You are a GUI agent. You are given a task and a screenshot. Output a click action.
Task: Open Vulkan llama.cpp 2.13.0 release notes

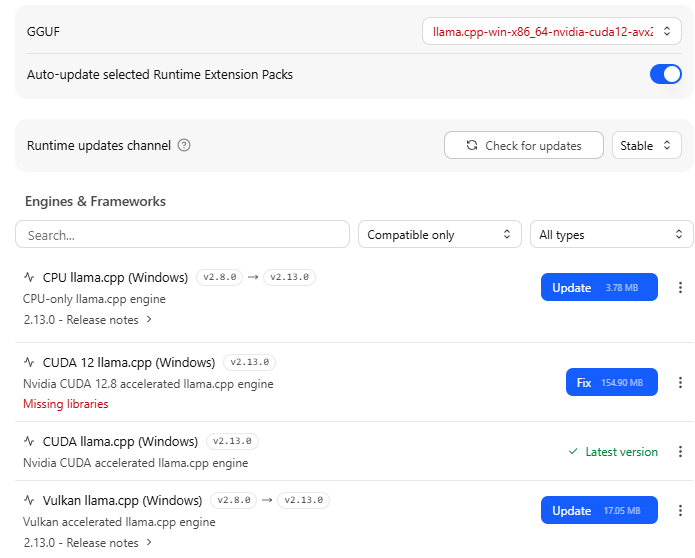click(88, 542)
